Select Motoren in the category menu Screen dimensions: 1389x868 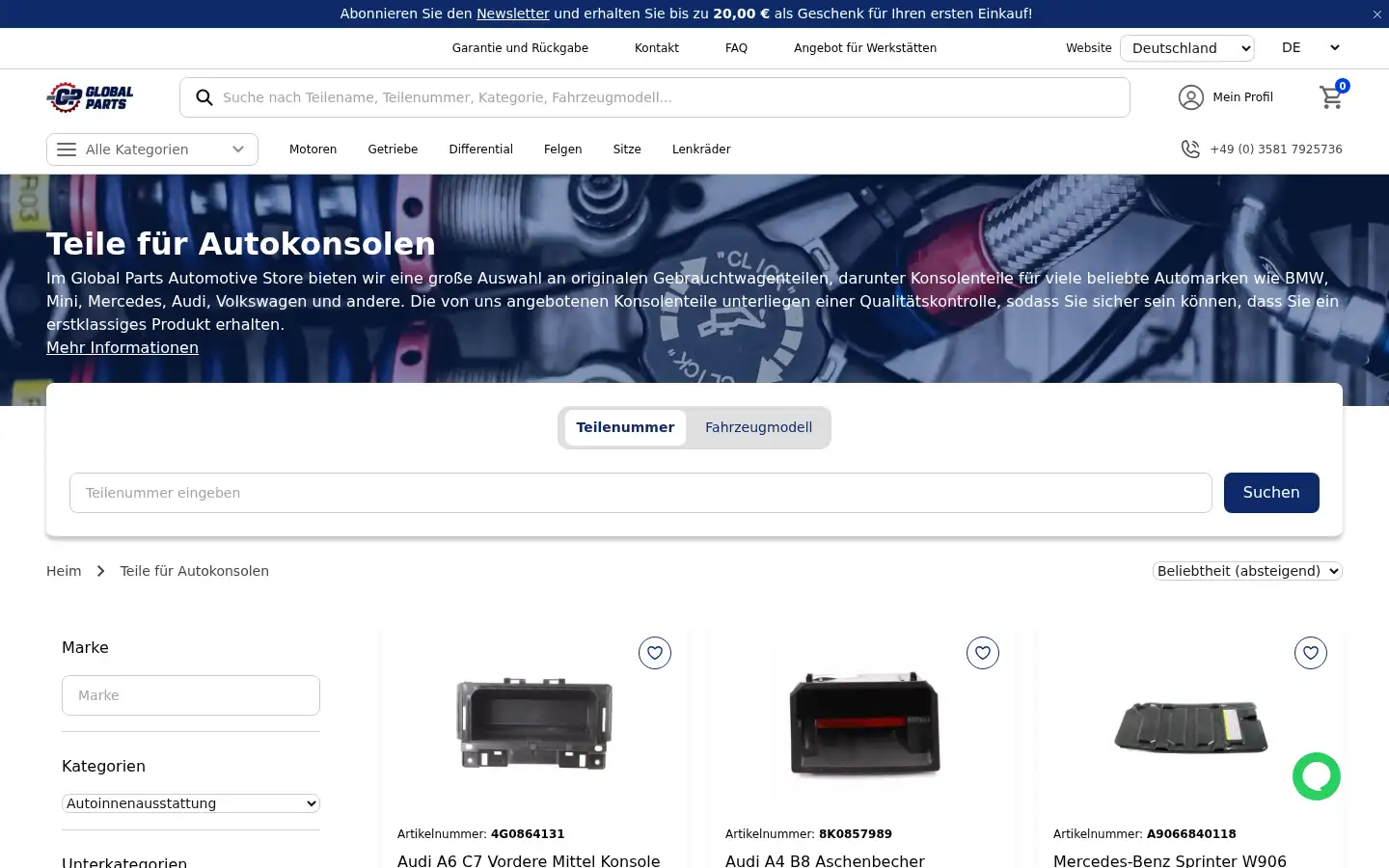click(313, 149)
